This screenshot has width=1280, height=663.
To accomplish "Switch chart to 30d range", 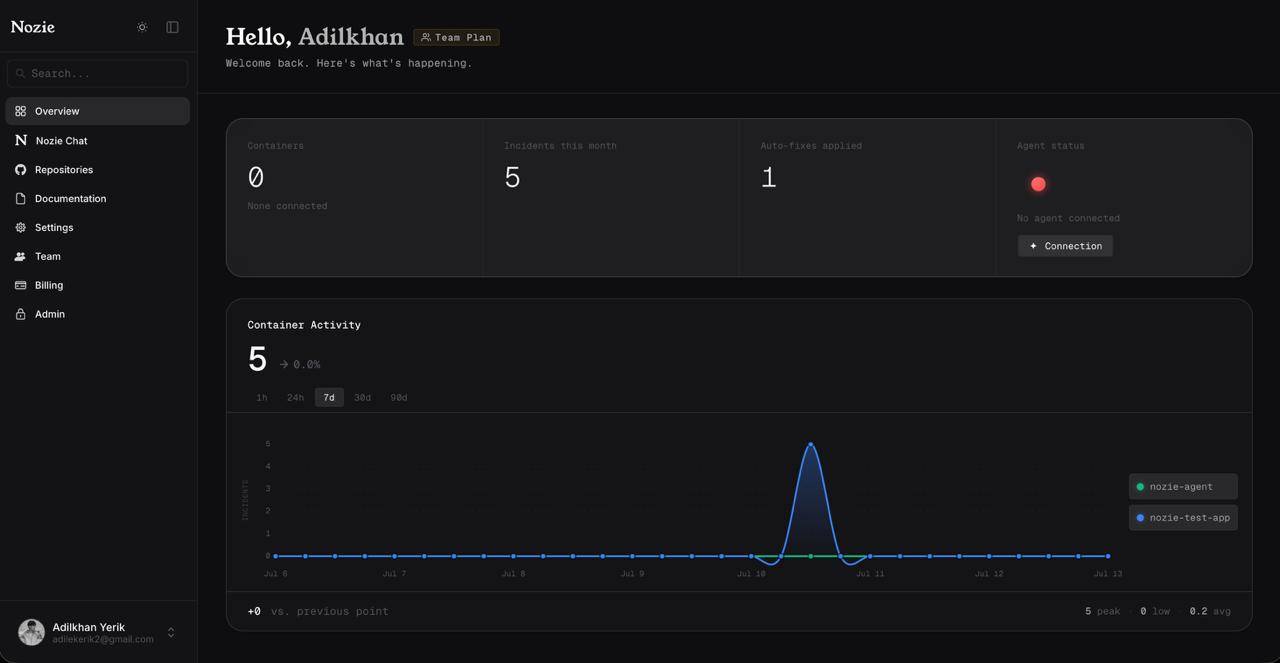I will [362, 397].
